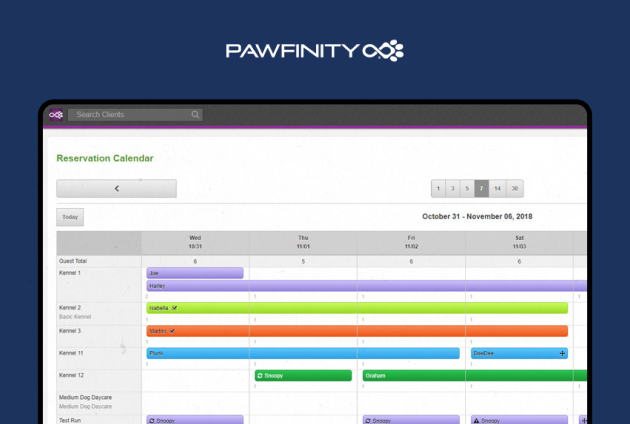This screenshot has height=424, width=630.
Task: Select the Thu 11/01 column header
Action: tap(303, 242)
